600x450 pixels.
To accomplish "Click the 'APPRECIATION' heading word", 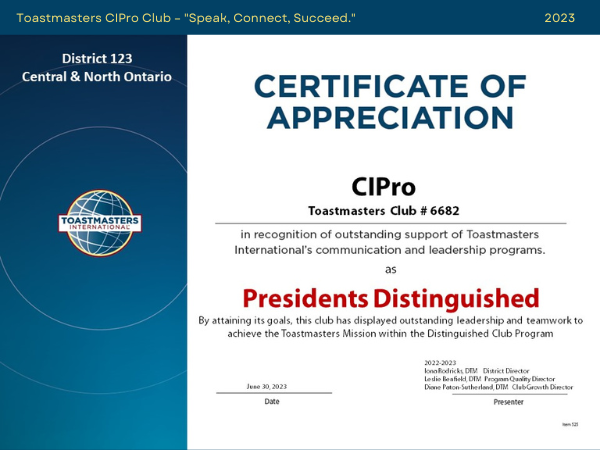I will click(x=390, y=117).
